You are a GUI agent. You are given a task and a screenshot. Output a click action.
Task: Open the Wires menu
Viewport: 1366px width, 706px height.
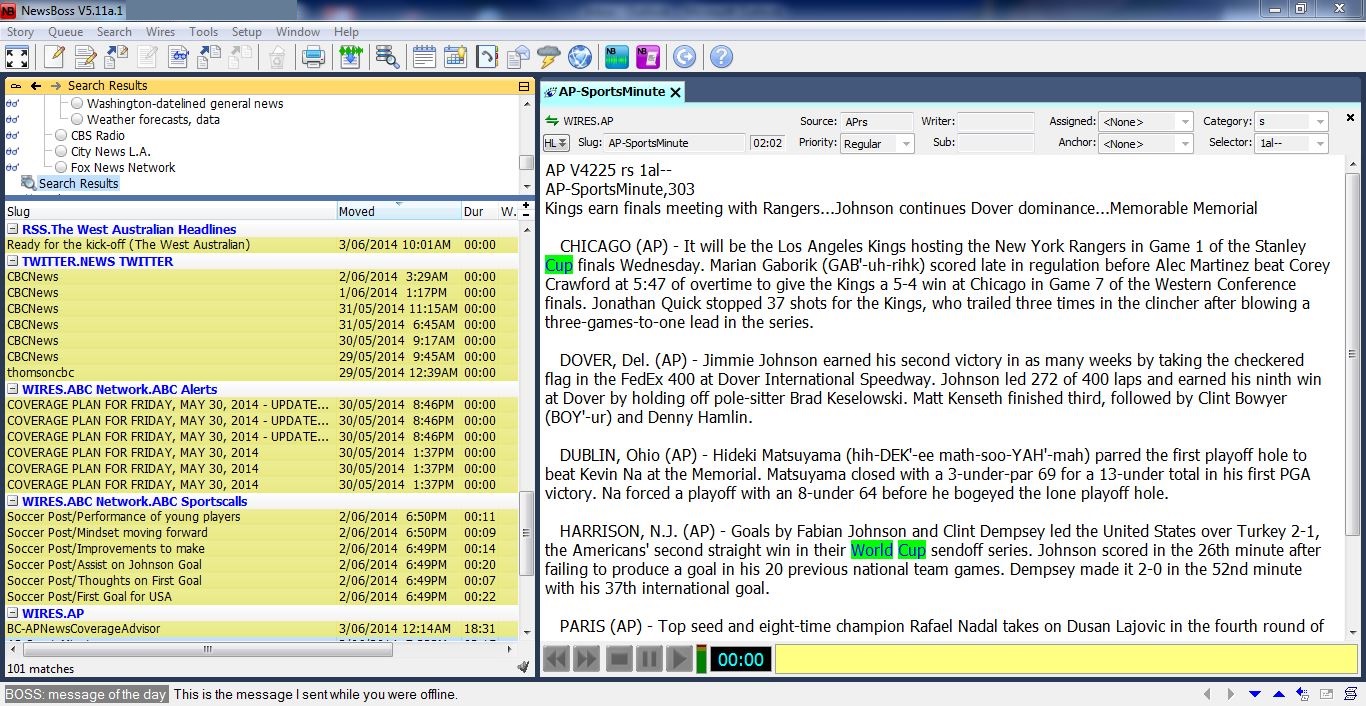160,32
